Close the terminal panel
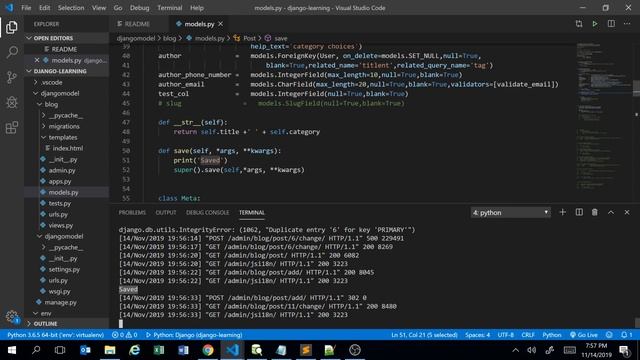The image size is (640, 360). 627,212
